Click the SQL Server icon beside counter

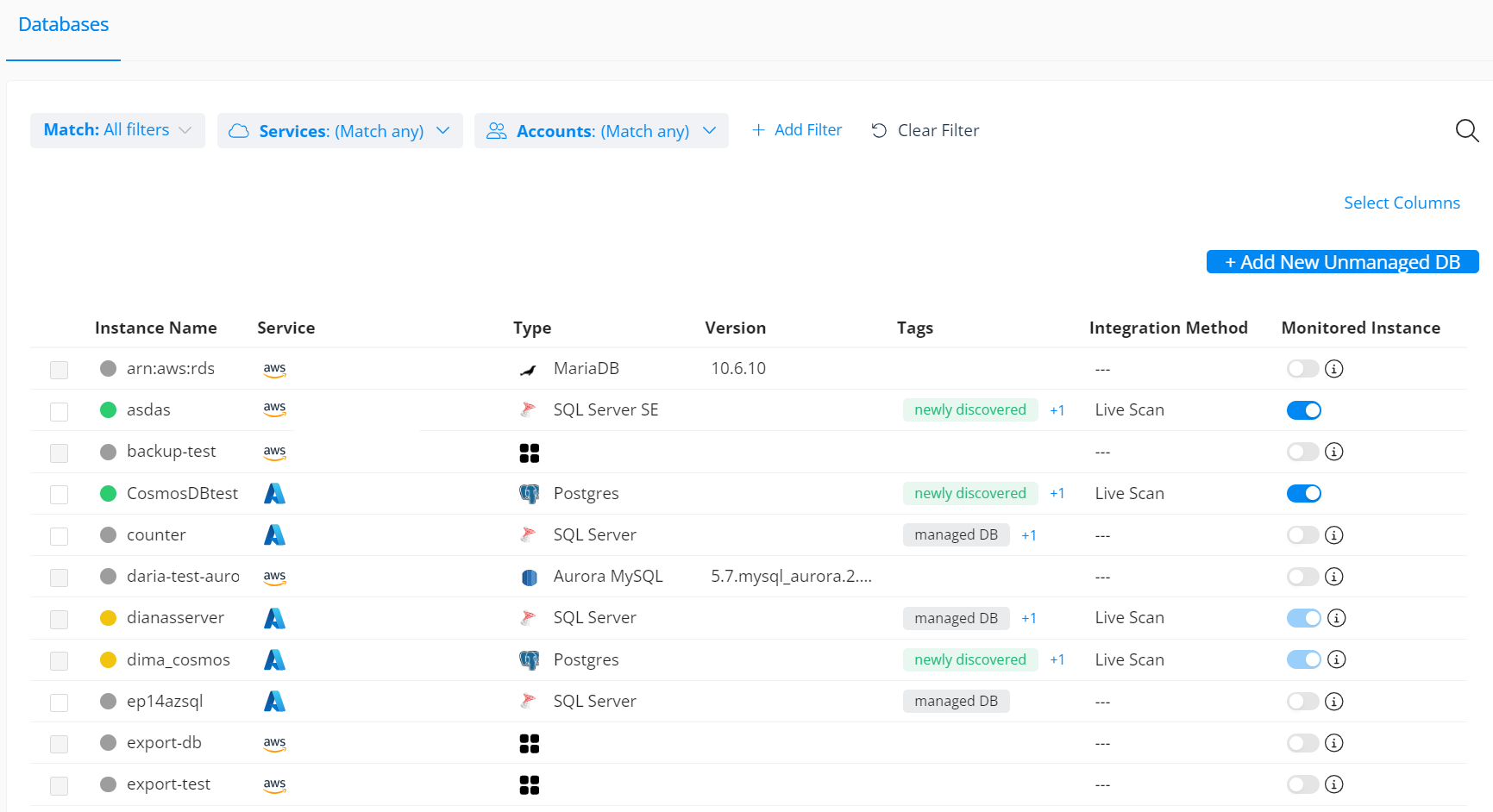point(529,534)
